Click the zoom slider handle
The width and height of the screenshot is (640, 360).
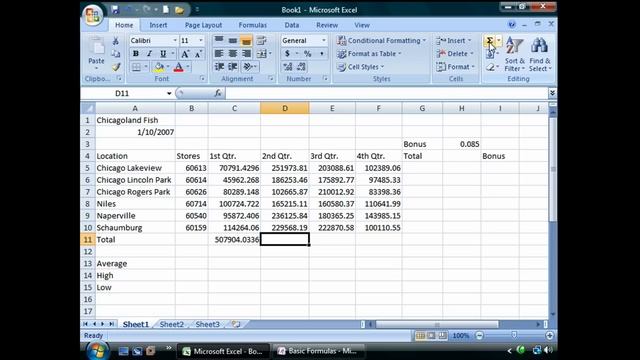[514, 336]
